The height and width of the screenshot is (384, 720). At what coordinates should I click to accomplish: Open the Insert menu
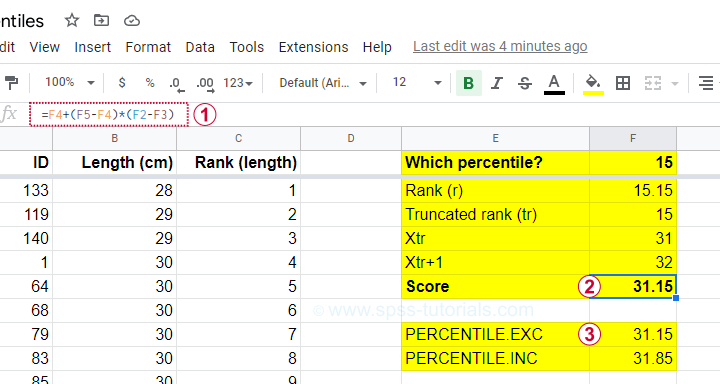(93, 47)
